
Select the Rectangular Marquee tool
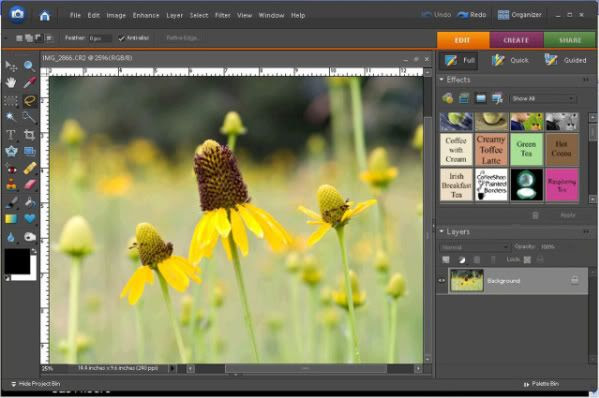pos(11,101)
